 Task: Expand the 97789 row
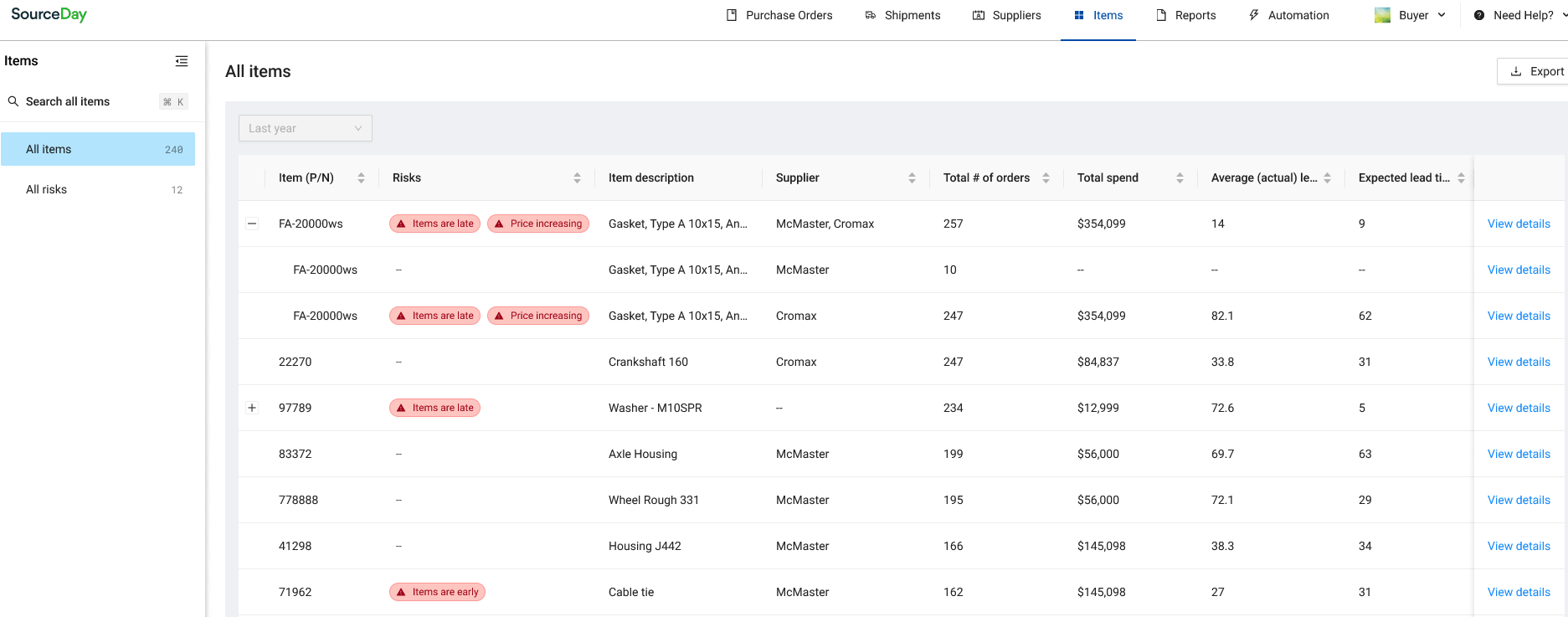(252, 408)
